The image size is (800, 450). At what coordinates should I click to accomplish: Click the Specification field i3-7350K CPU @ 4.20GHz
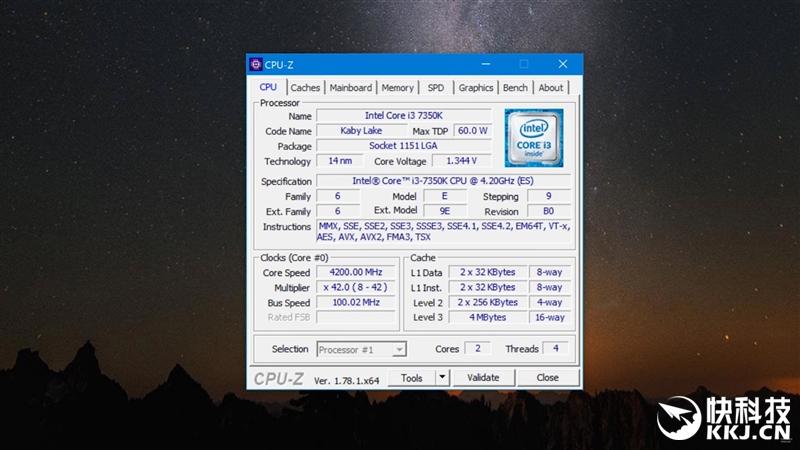(x=443, y=181)
